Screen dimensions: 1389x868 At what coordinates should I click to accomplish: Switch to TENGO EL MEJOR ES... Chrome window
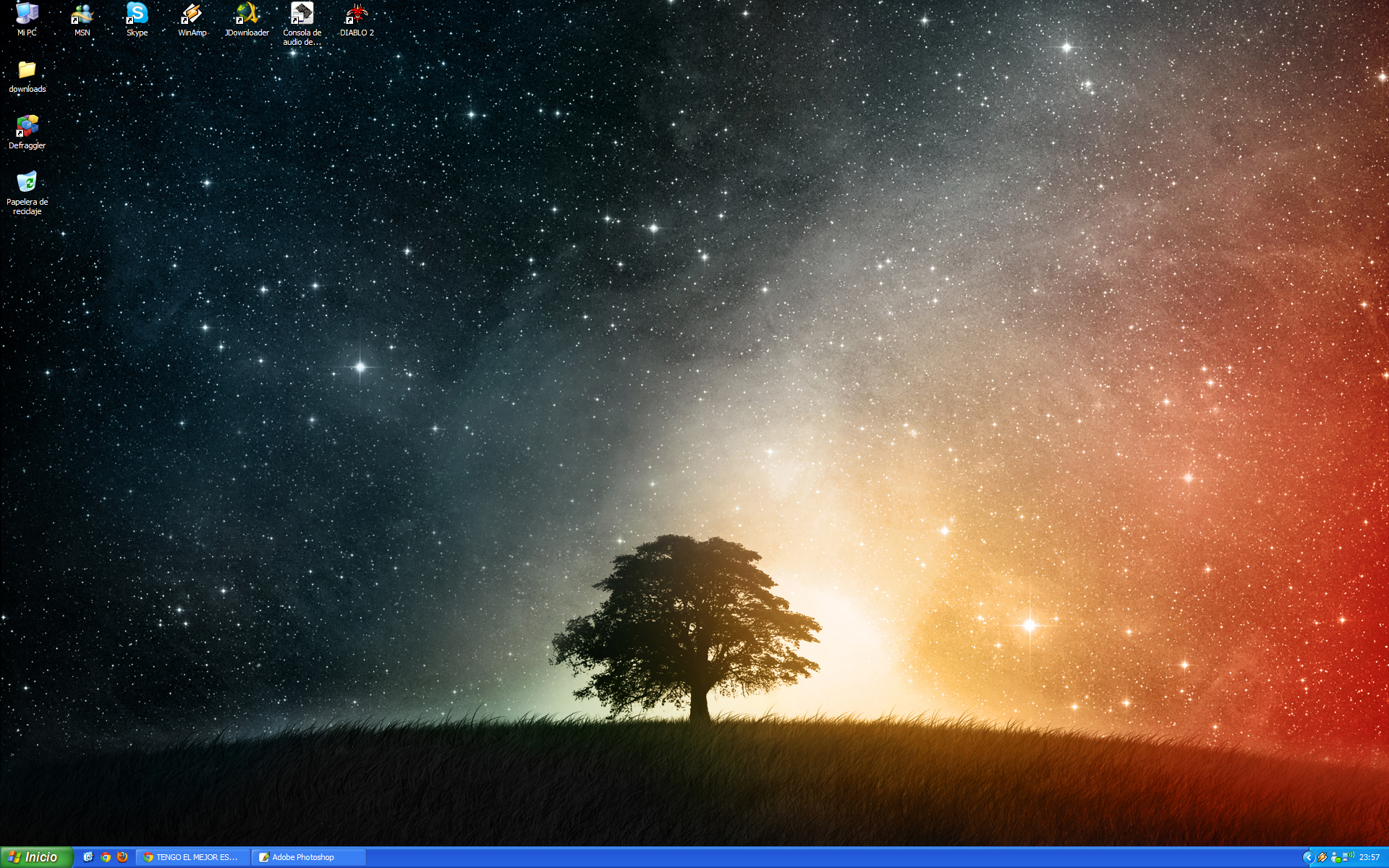point(193,857)
